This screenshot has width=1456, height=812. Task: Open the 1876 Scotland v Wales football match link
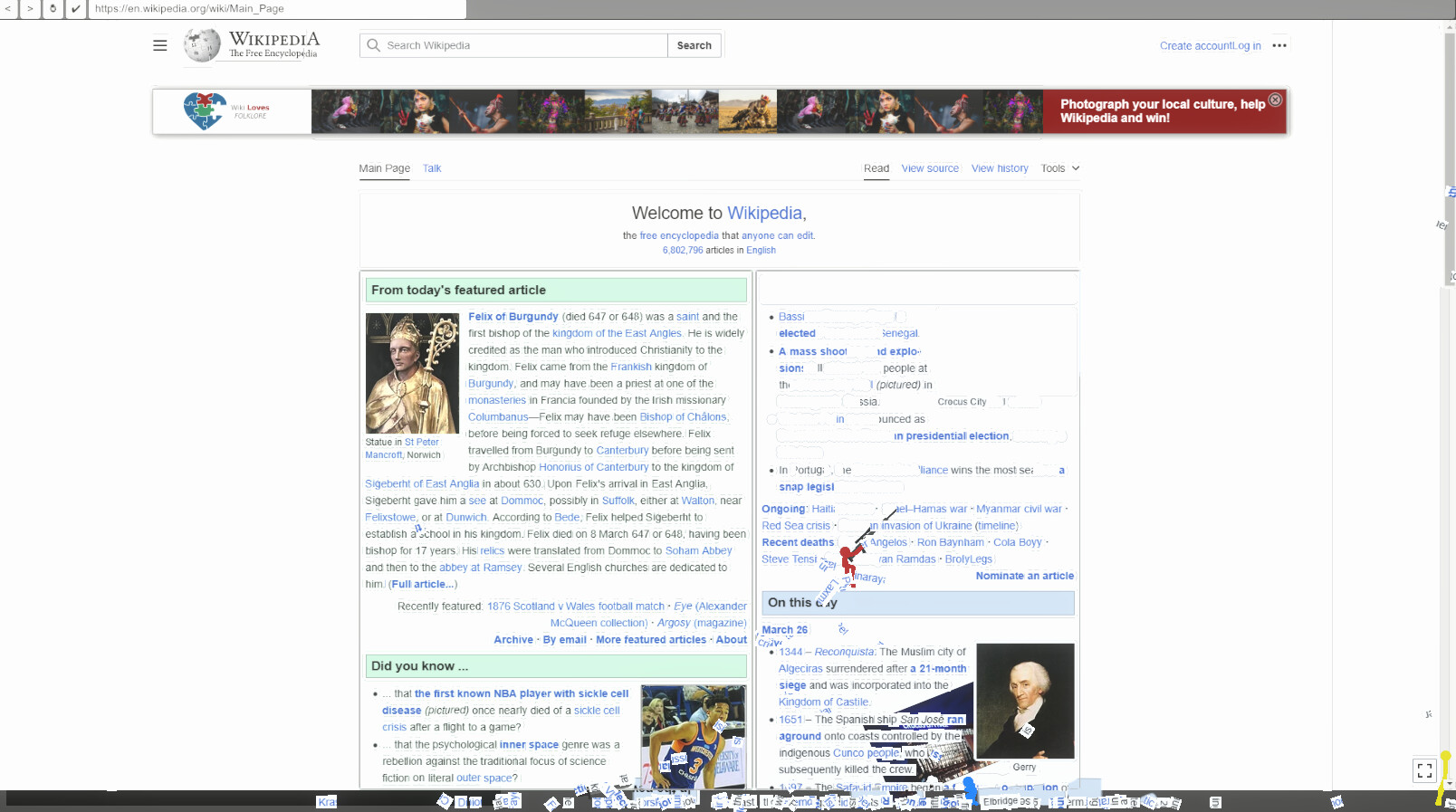pyautogui.click(x=576, y=607)
